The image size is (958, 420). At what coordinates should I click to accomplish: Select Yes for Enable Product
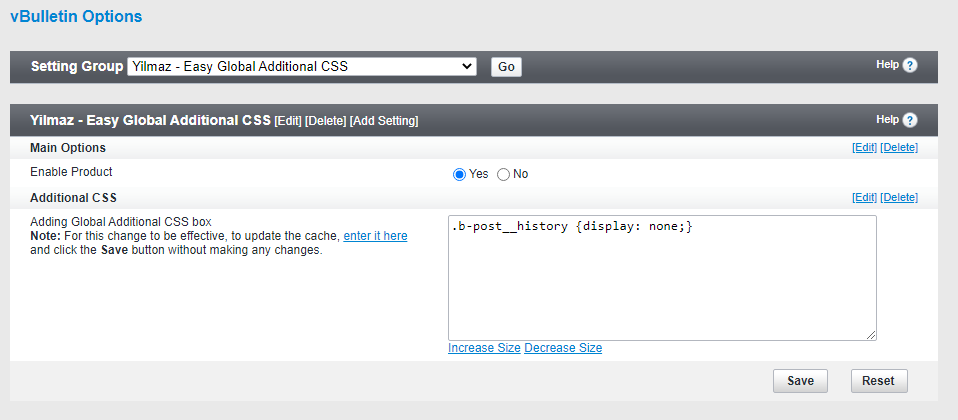(x=460, y=174)
